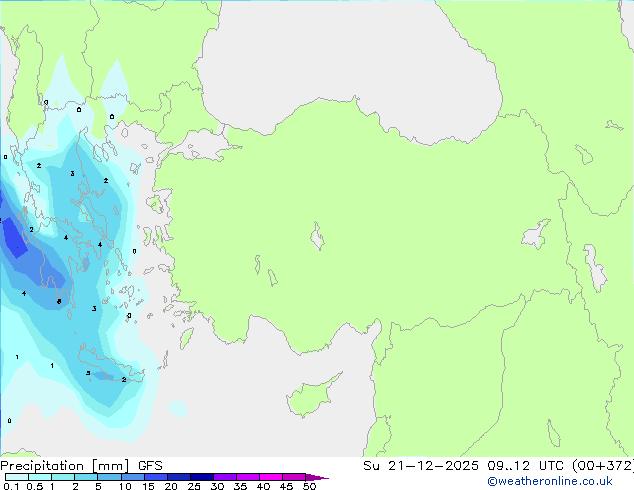The height and width of the screenshot is (490, 634).
Task: Click the weekday label "Su"
Action: 371,466
